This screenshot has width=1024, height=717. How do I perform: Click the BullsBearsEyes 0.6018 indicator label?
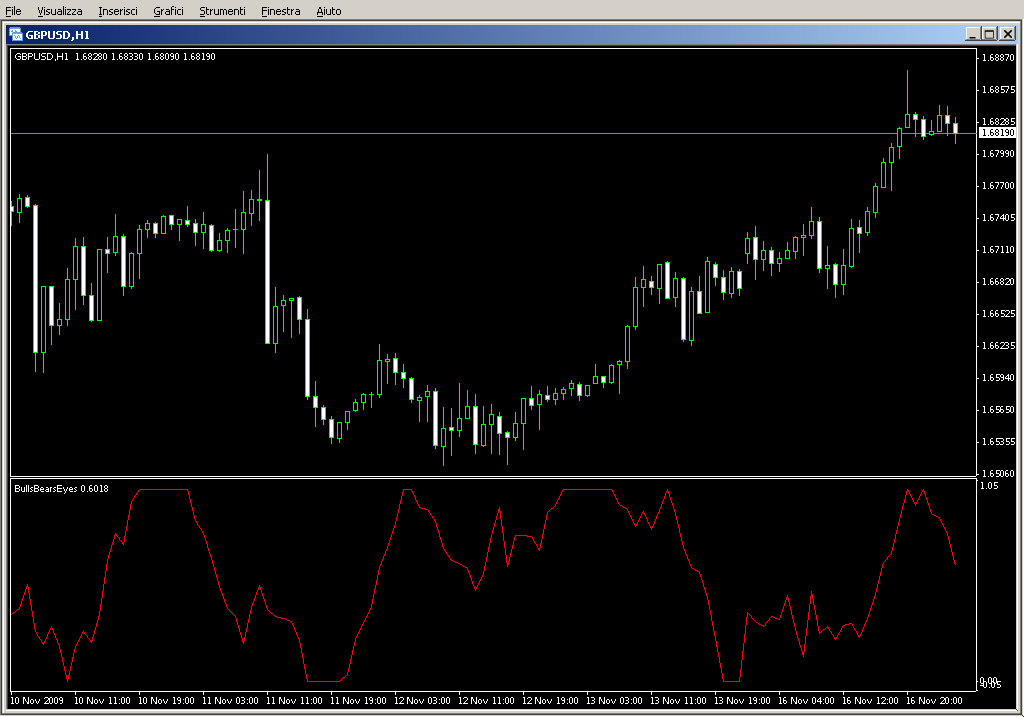[x=61, y=488]
